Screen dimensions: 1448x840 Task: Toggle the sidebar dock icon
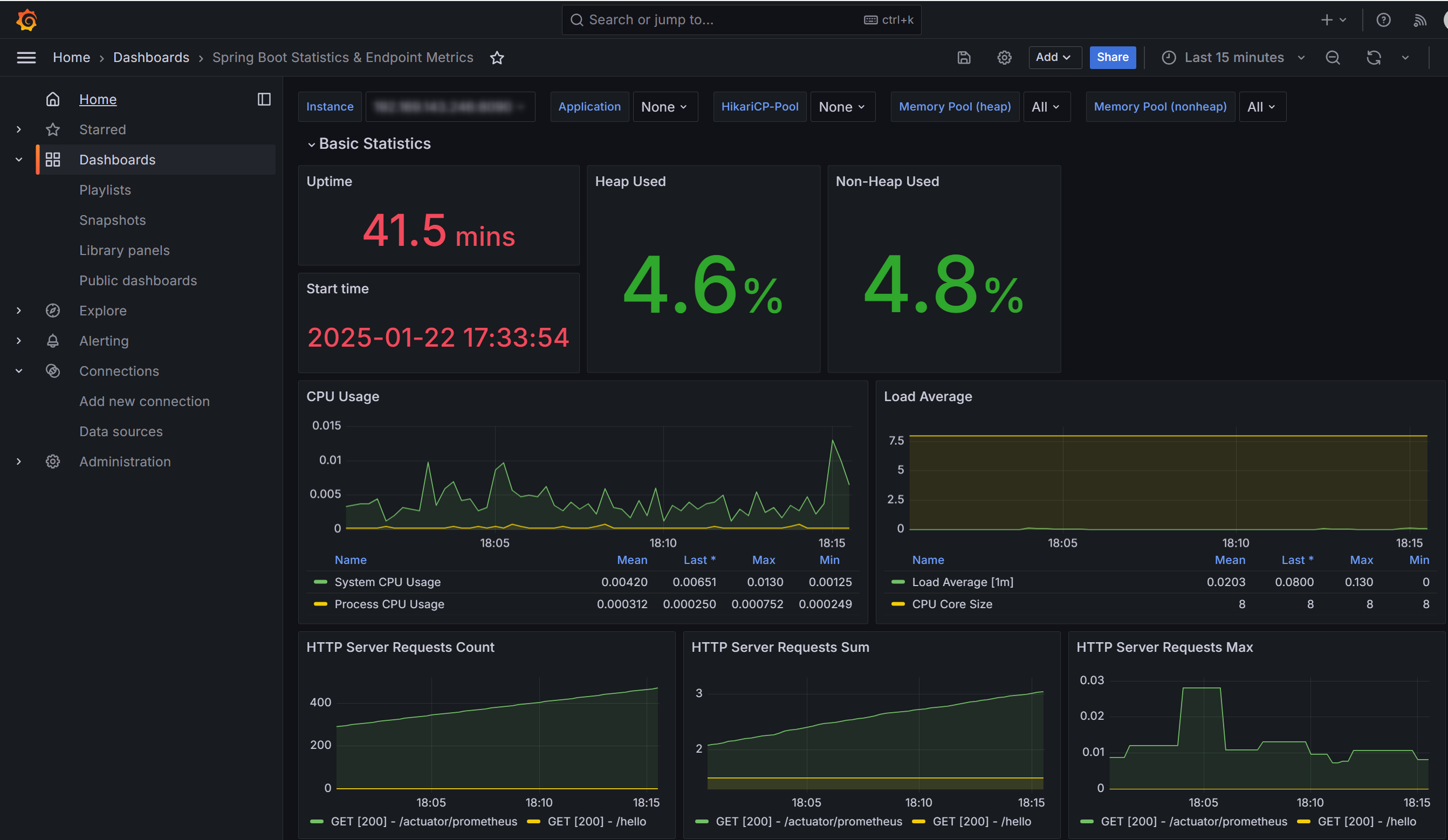pyautogui.click(x=264, y=99)
